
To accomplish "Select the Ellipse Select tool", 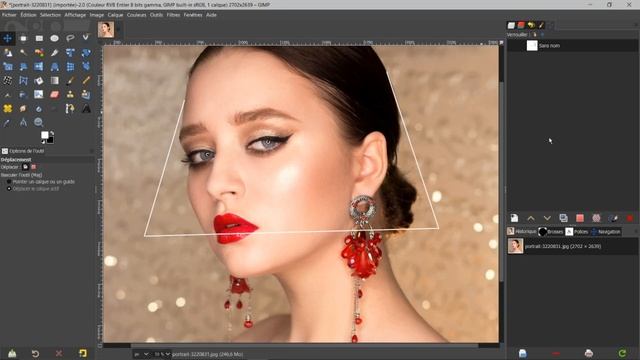I will [54, 38].
